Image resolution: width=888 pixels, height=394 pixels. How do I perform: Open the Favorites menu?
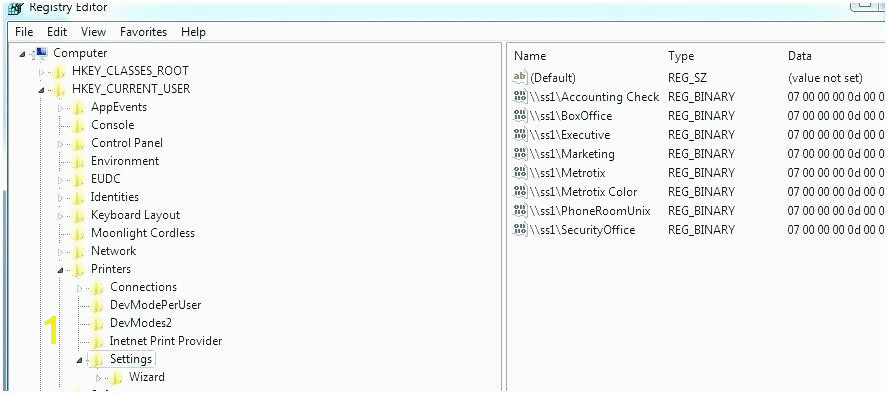tap(143, 32)
